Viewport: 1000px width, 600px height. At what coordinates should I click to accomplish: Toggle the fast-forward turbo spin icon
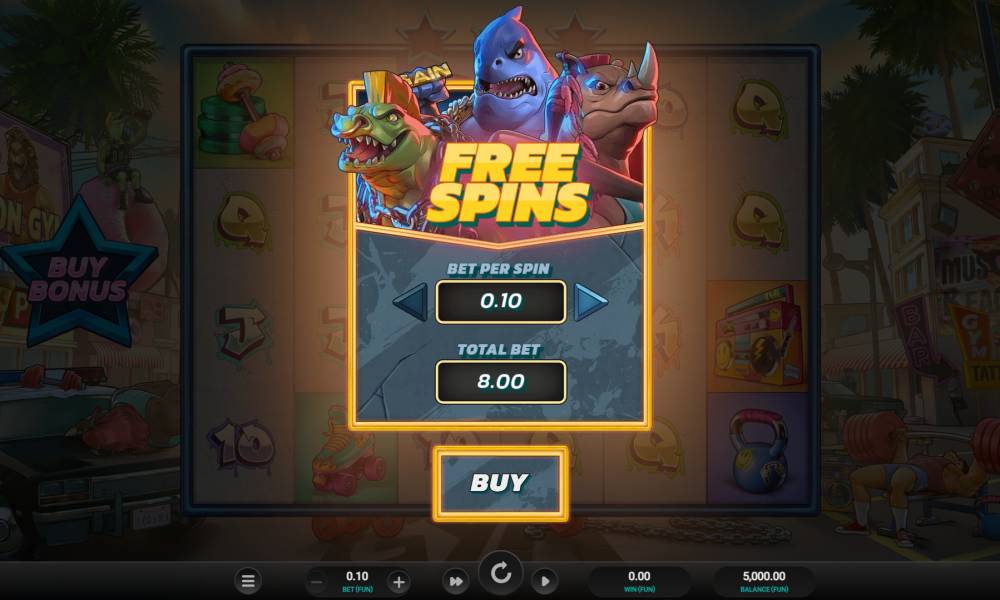click(456, 581)
